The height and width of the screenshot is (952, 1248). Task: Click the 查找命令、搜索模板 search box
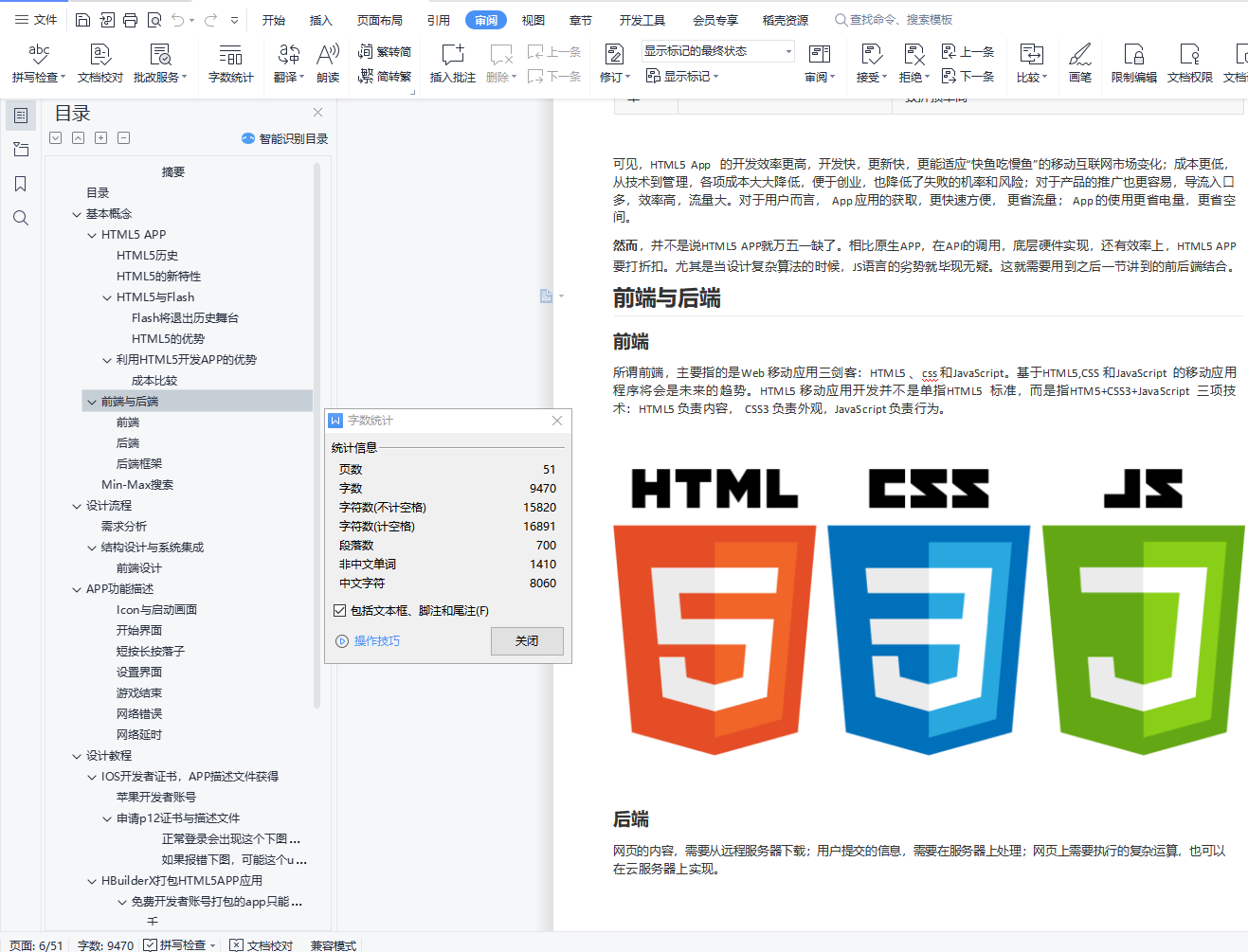(895, 20)
